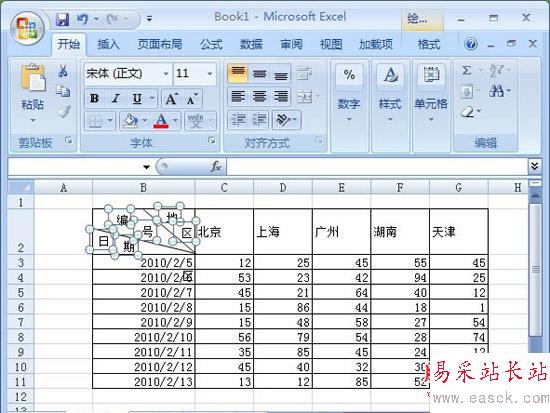Insert function using fx button
Screen dimensions: 550x413
216,166
